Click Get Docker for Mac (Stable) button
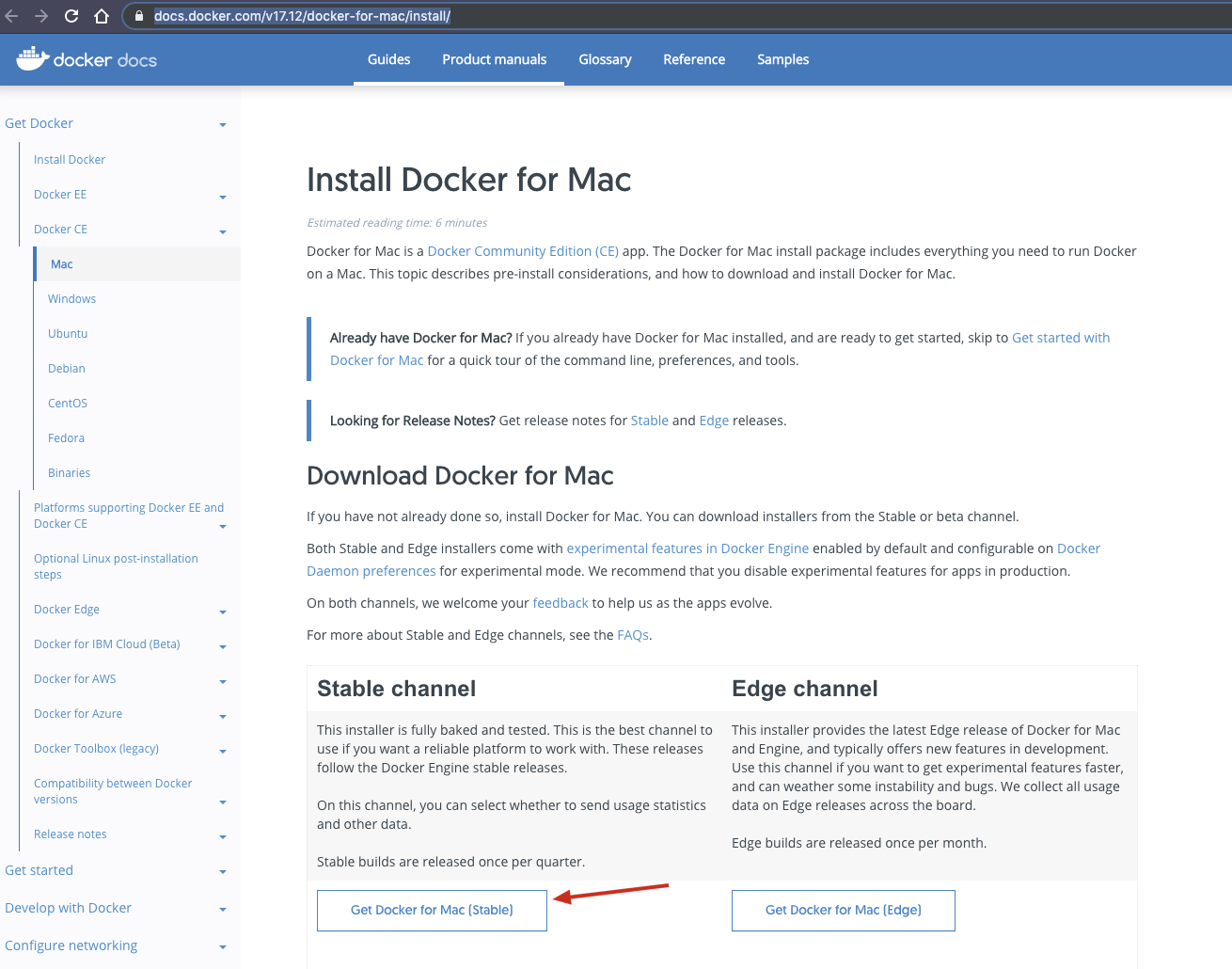The width and height of the screenshot is (1232, 969). click(x=432, y=911)
